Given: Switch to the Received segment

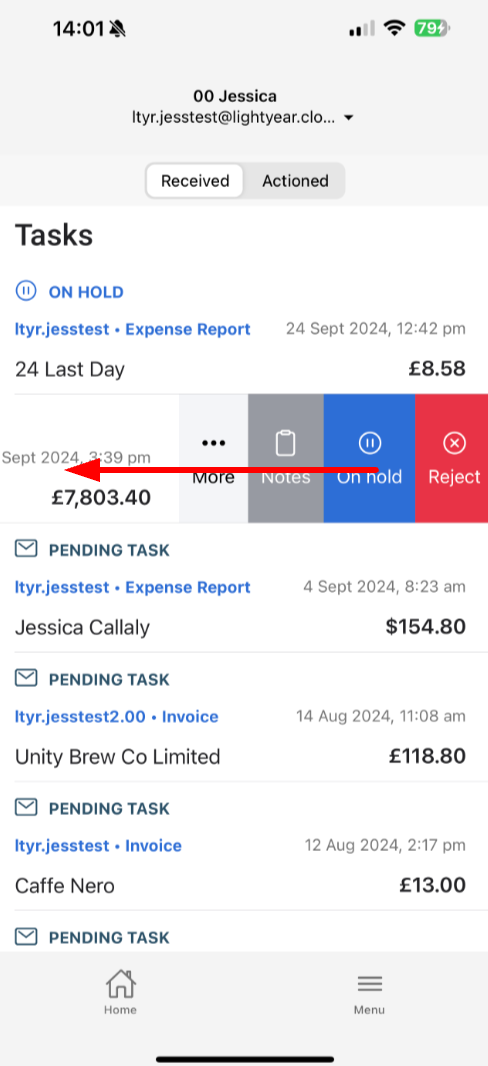Looking at the screenshot, I should pos(195,181).
